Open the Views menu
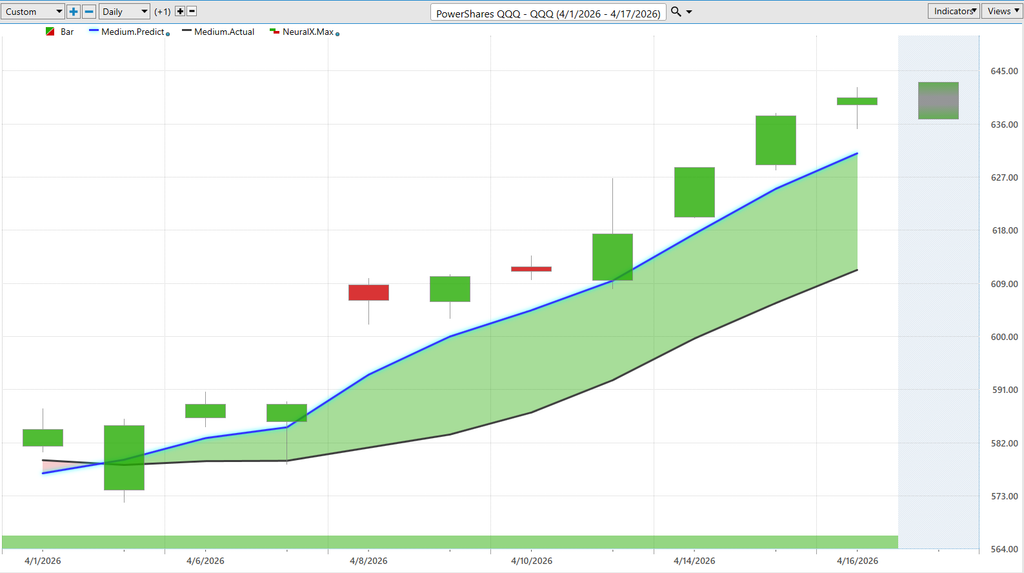Viewport: 1024px width, 573px height. point(1001,11)
